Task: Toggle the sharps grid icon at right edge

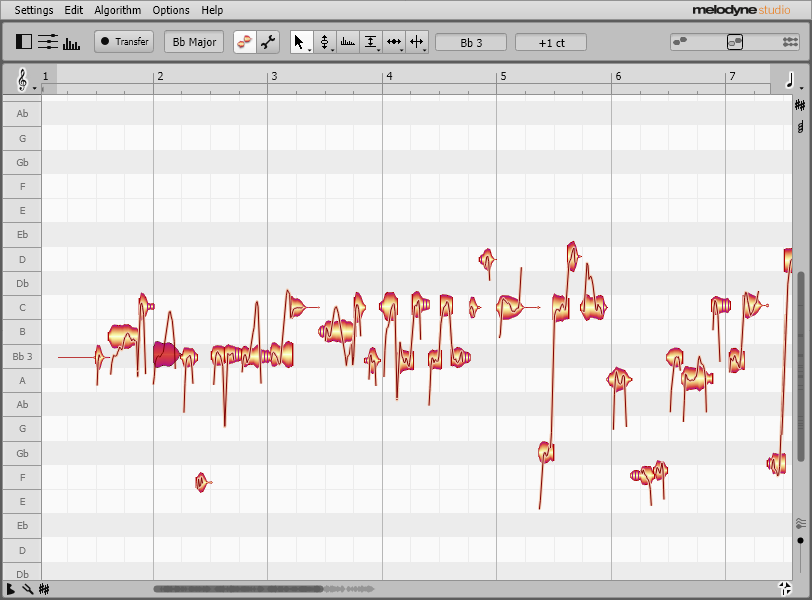Action: point(800,106)
